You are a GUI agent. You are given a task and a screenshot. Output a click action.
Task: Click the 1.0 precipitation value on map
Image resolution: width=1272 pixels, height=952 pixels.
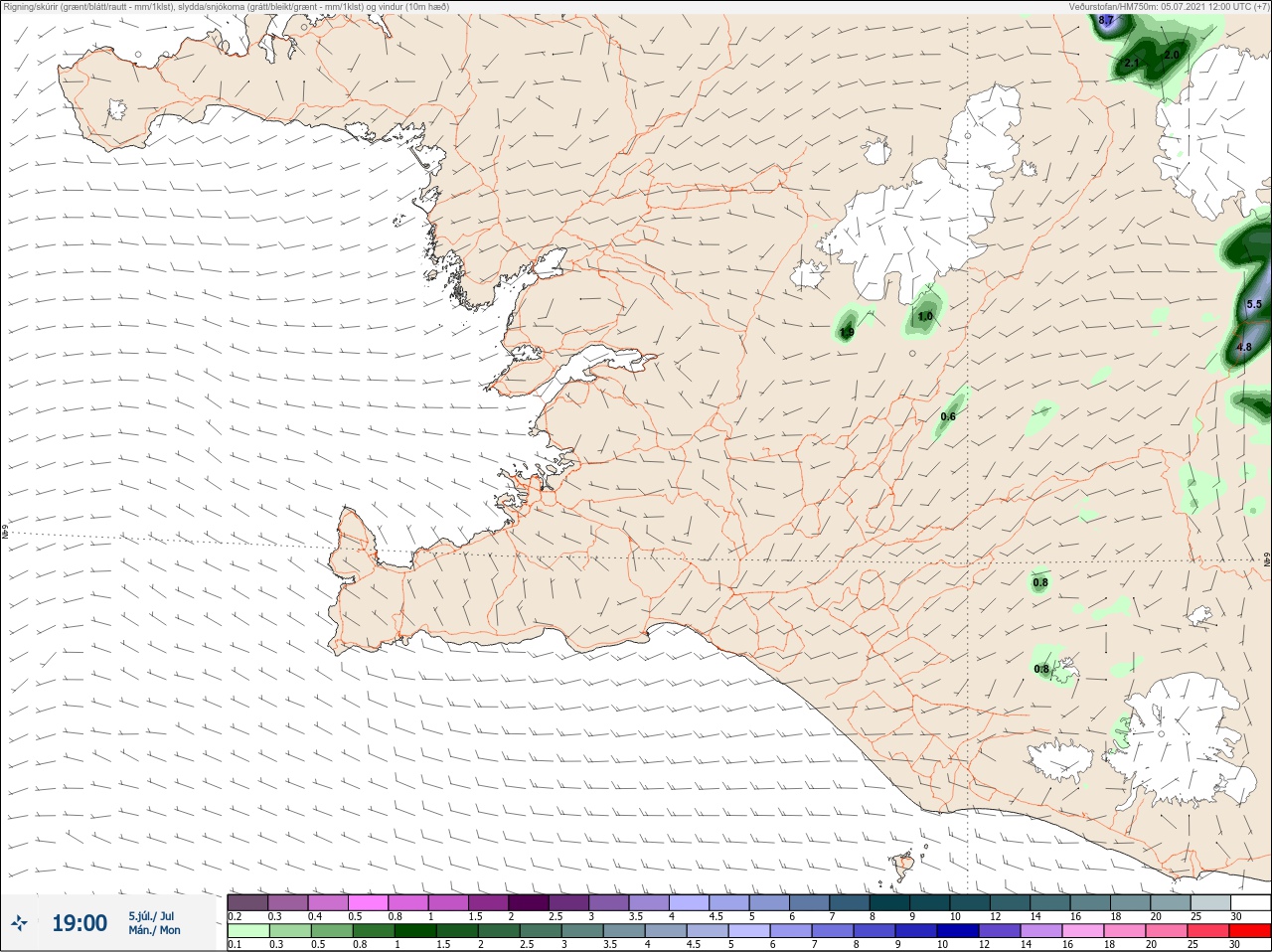925,317
